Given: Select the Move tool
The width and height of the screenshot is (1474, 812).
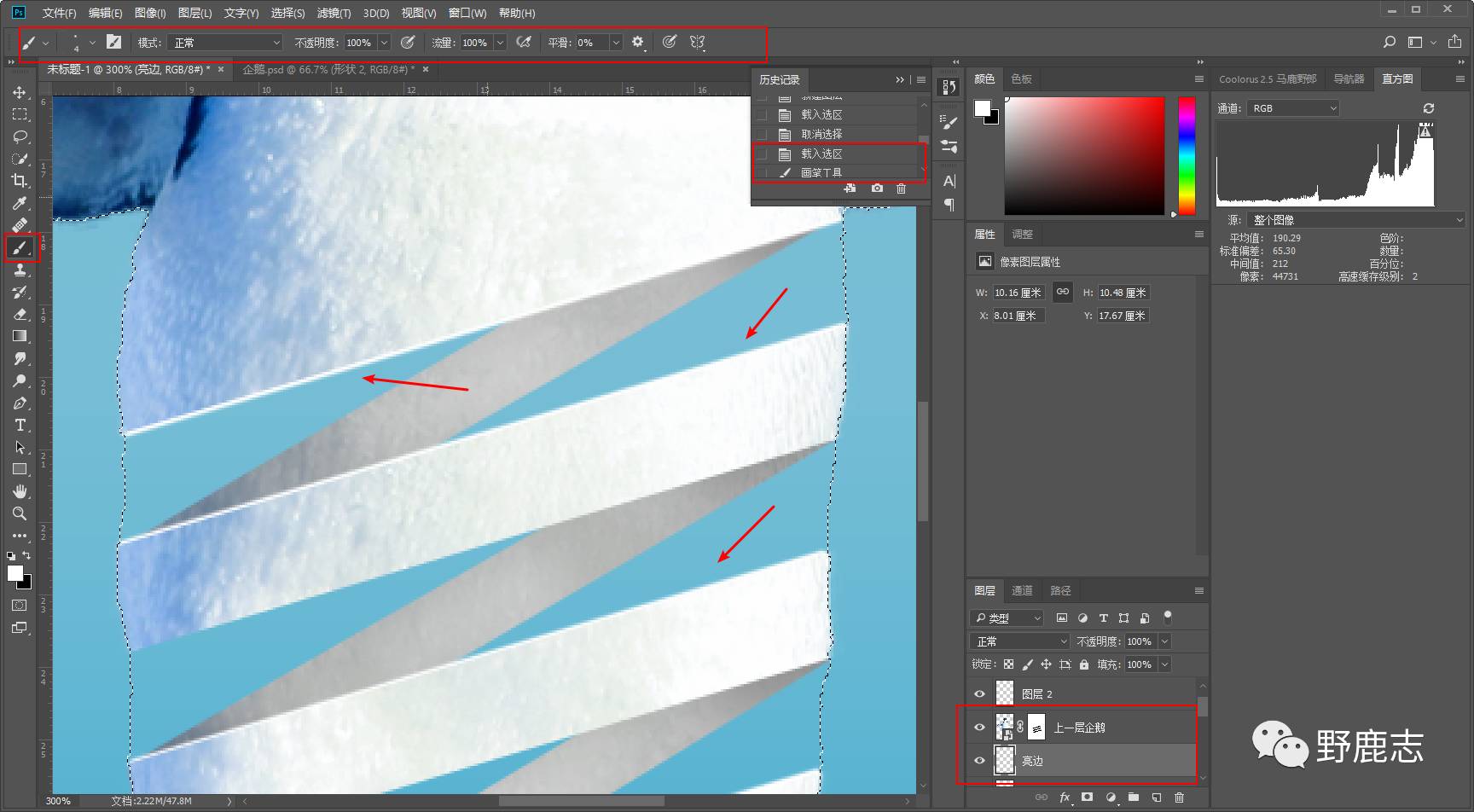Looking at the screenshot, I should click(20, 92).
